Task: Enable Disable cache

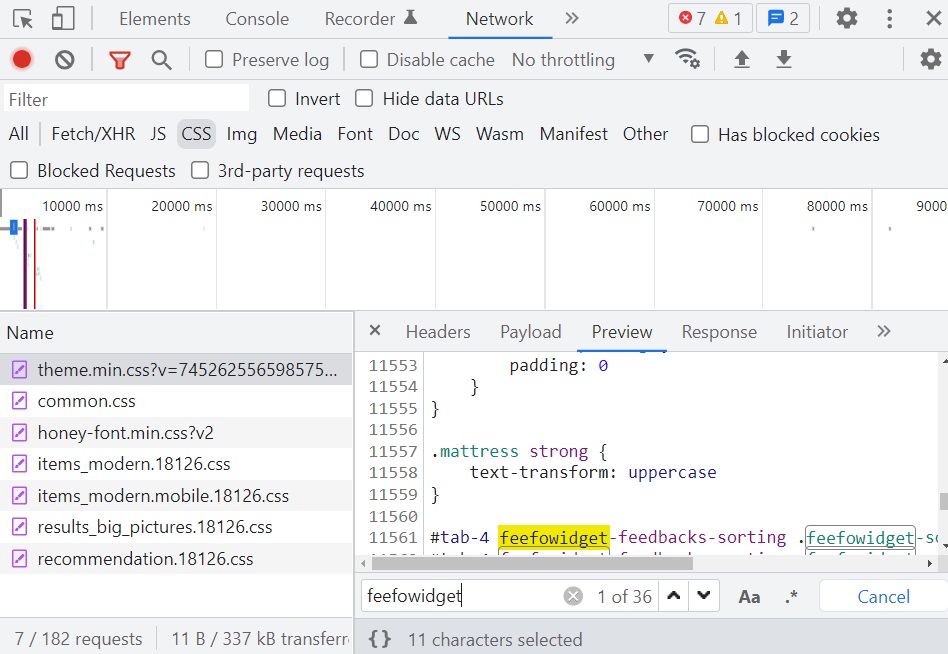Action: pos(368,60)
